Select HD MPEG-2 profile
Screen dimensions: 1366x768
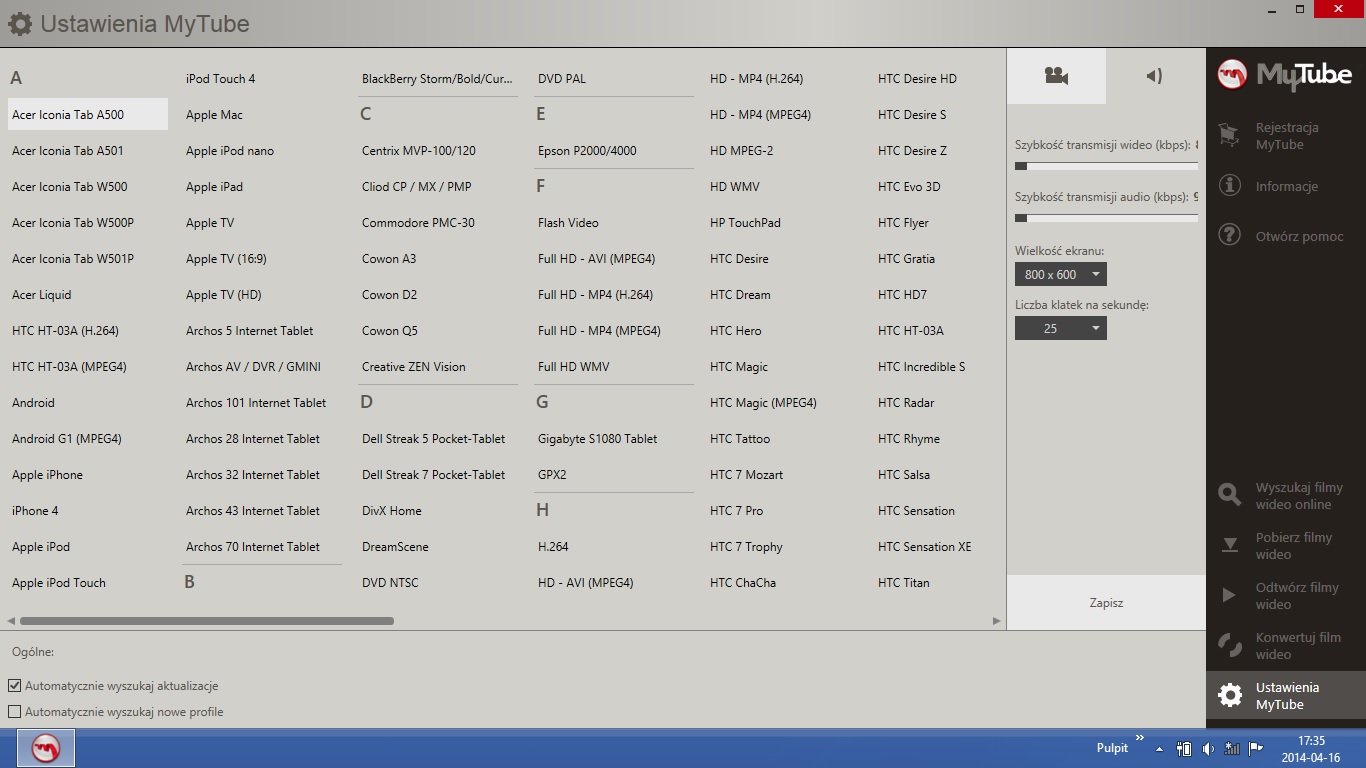pos(741,150)
